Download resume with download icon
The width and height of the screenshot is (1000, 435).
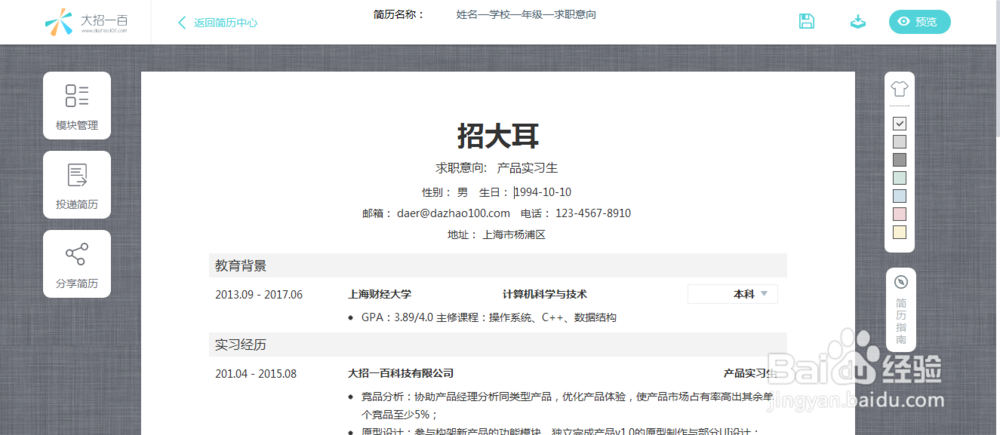tap(858, 22)
